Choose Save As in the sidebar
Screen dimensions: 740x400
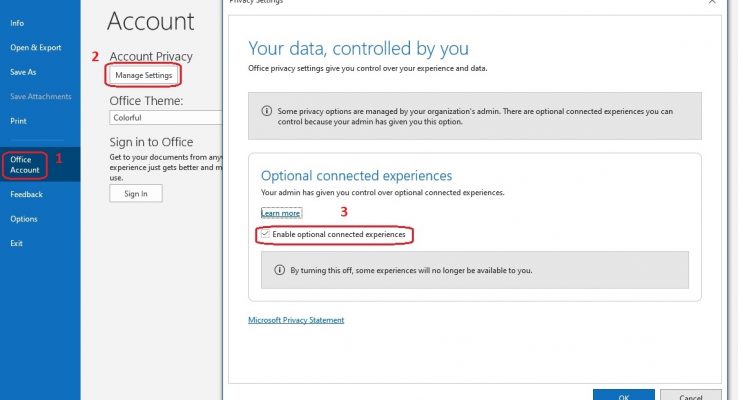pos(23,72)
